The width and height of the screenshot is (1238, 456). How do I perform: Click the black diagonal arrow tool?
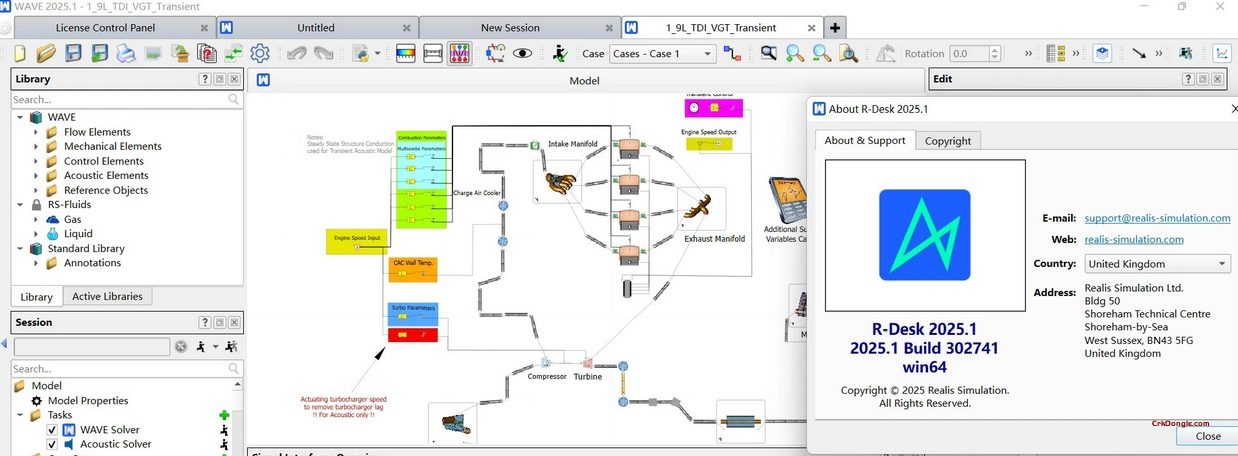[x=1140, y=53]
